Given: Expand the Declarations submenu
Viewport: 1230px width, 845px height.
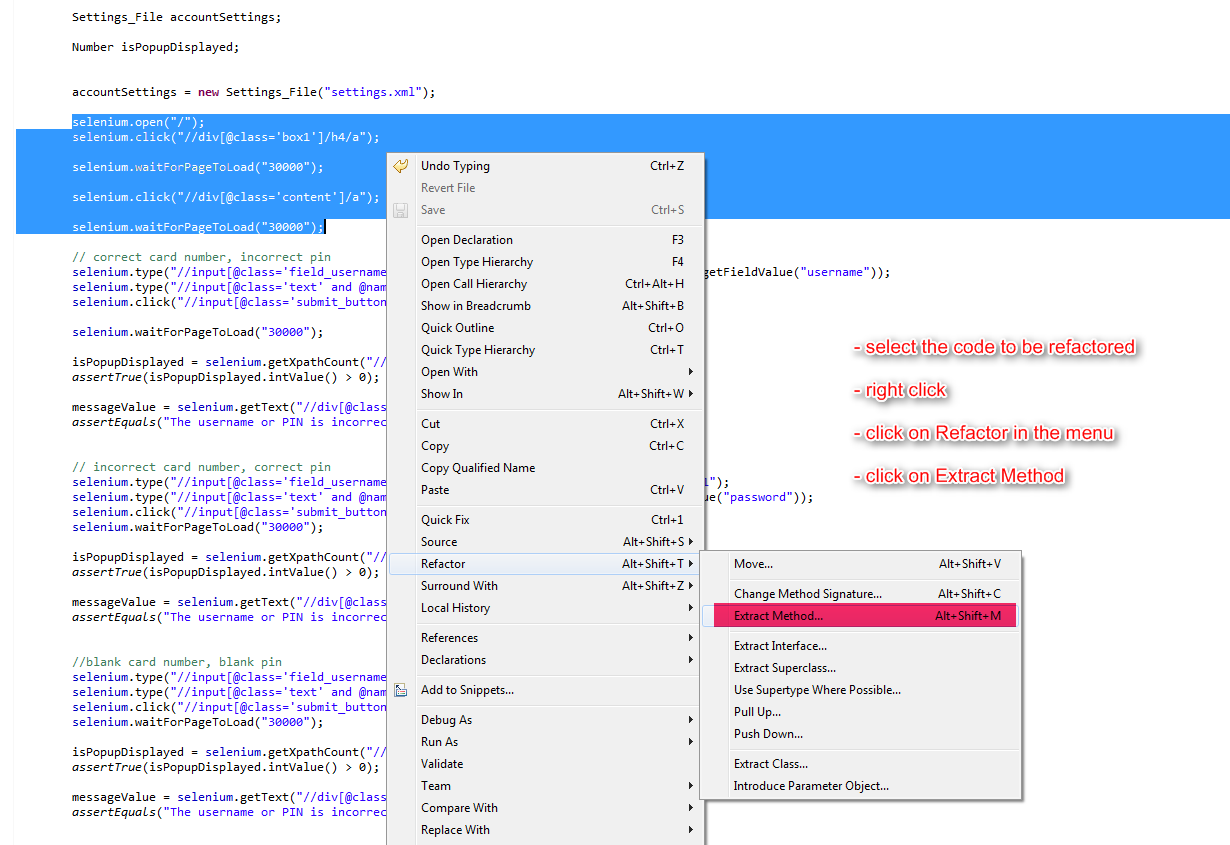Looking at the screenshot, I should click(x=546, y=660).
